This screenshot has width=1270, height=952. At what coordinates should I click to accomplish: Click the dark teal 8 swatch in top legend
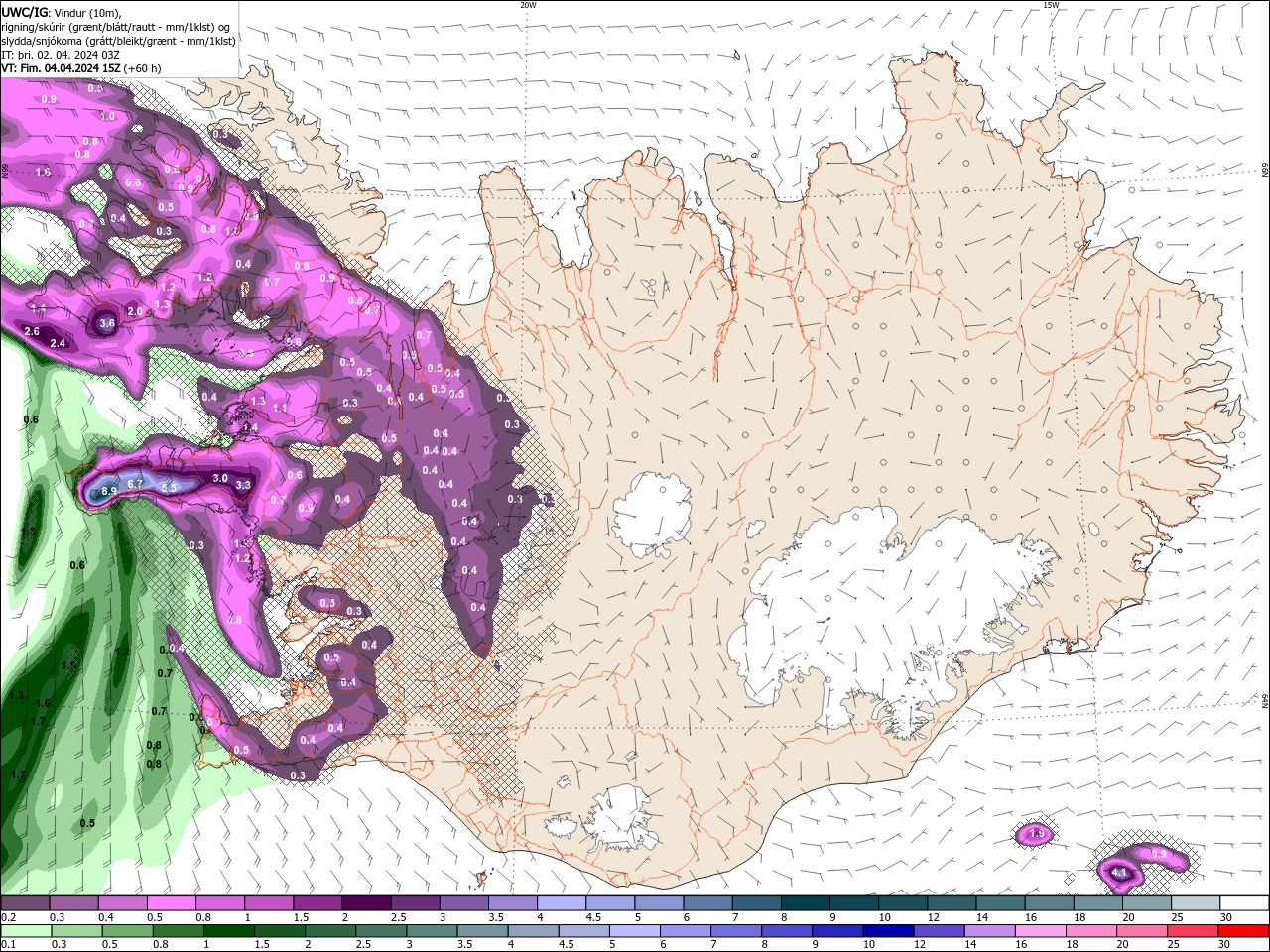[x=805, y=903]
